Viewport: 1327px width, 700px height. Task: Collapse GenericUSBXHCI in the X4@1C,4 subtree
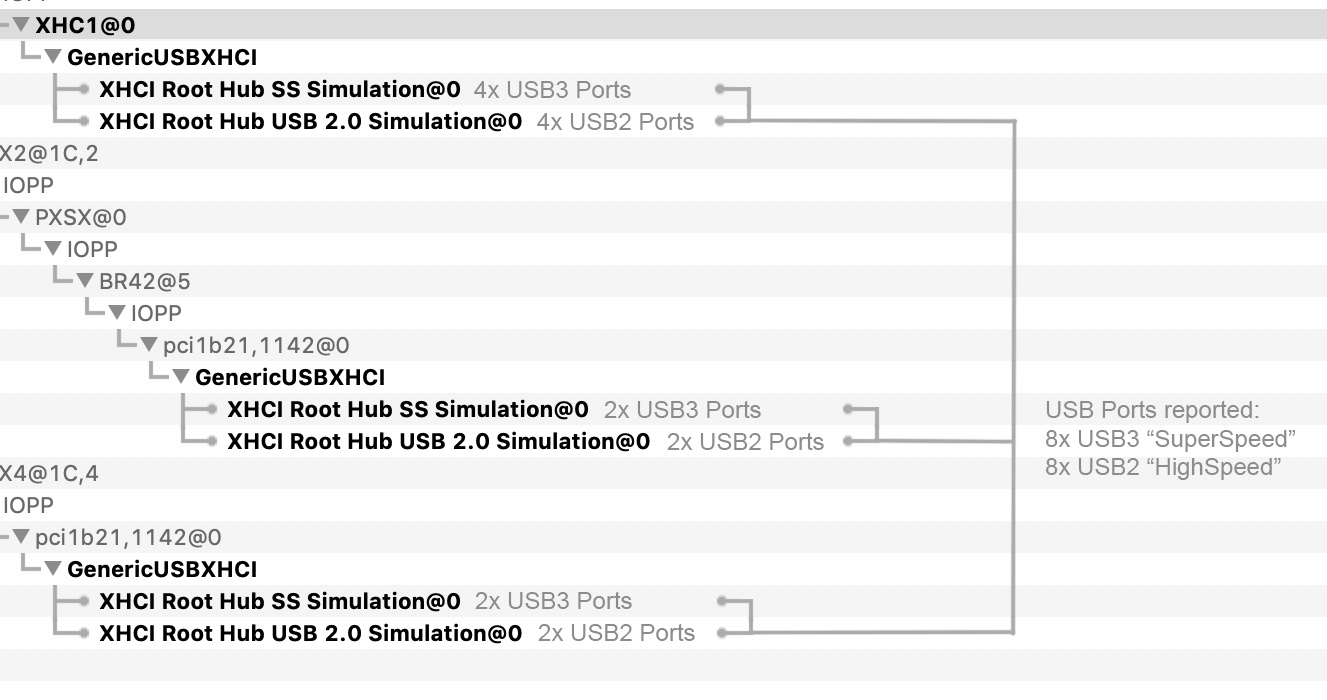pyautogui.click(x=54, y=570)
